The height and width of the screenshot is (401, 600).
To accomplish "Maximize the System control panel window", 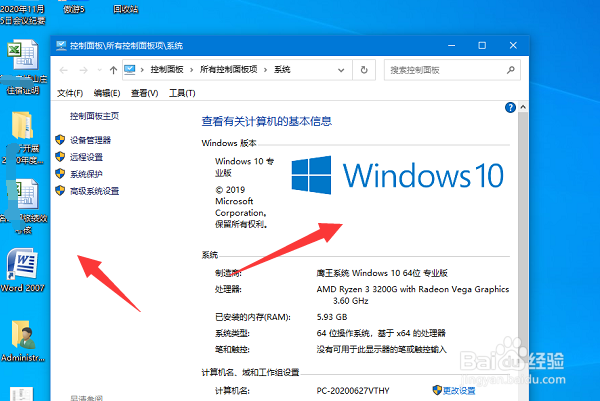I will point(482,46).
